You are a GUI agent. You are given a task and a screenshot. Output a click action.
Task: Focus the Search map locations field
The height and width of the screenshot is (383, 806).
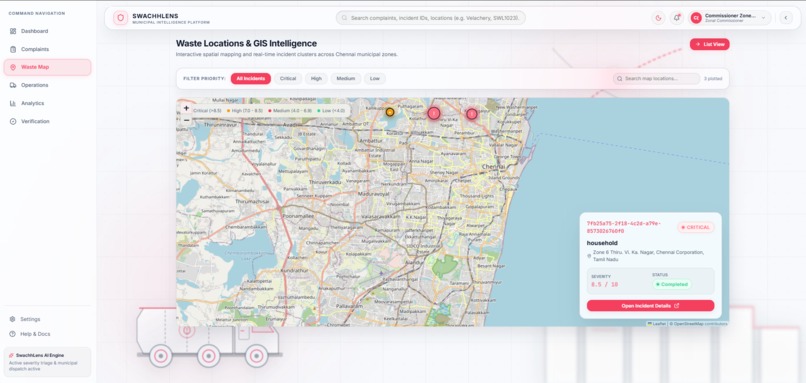pos(656,79)
